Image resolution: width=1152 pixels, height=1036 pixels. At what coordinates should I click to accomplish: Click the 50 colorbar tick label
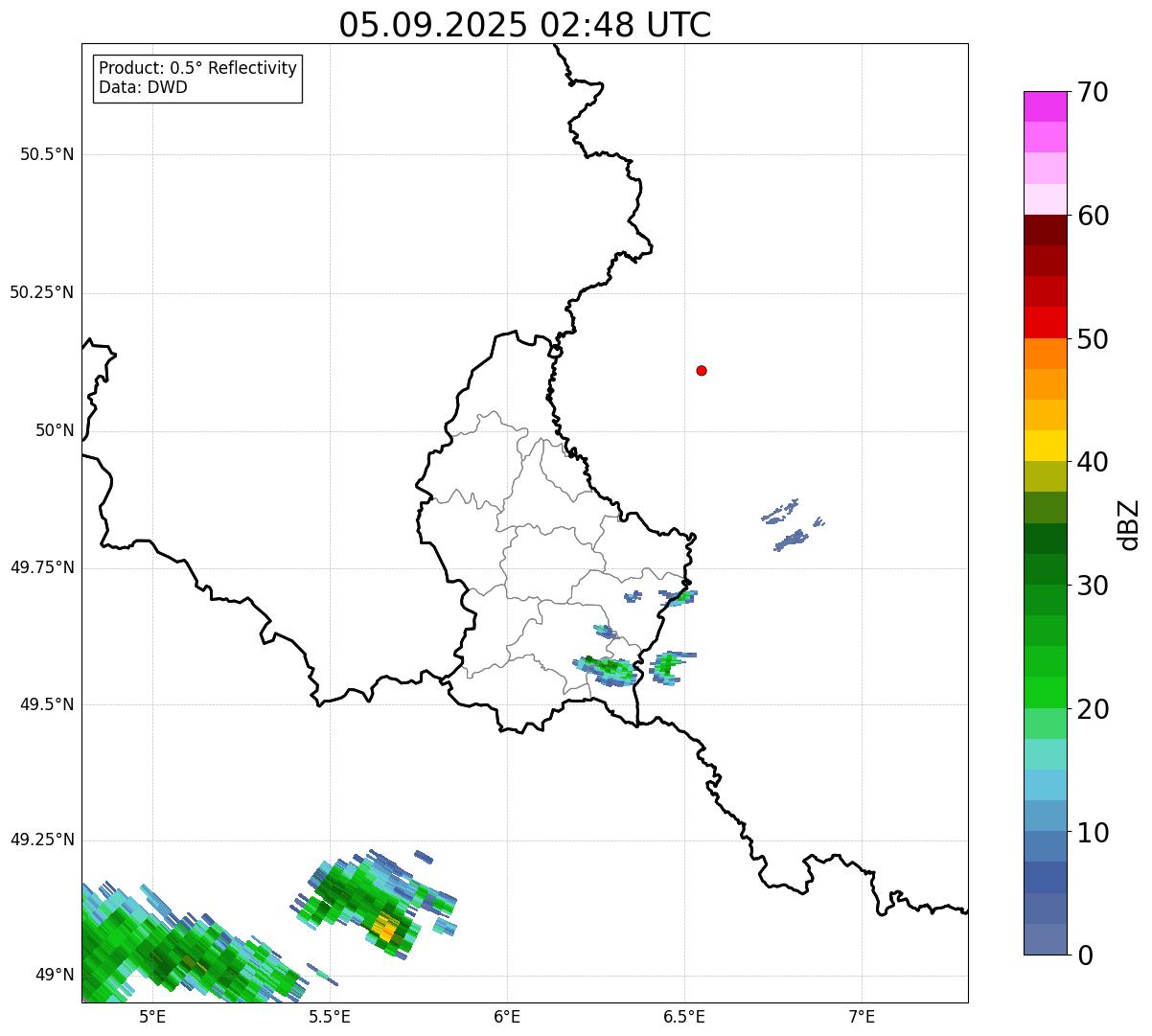(1093, 339)
